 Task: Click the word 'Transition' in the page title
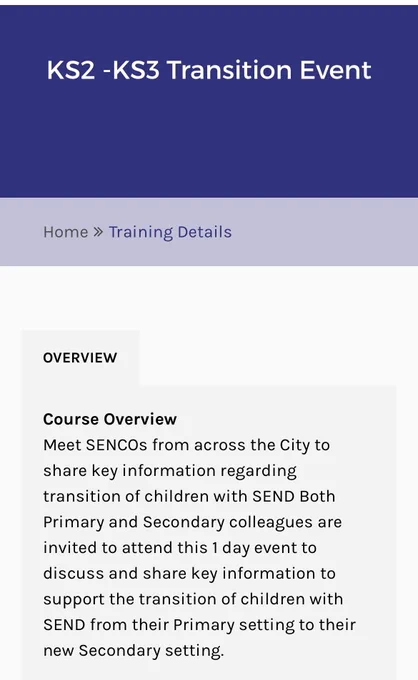(229, 70)
